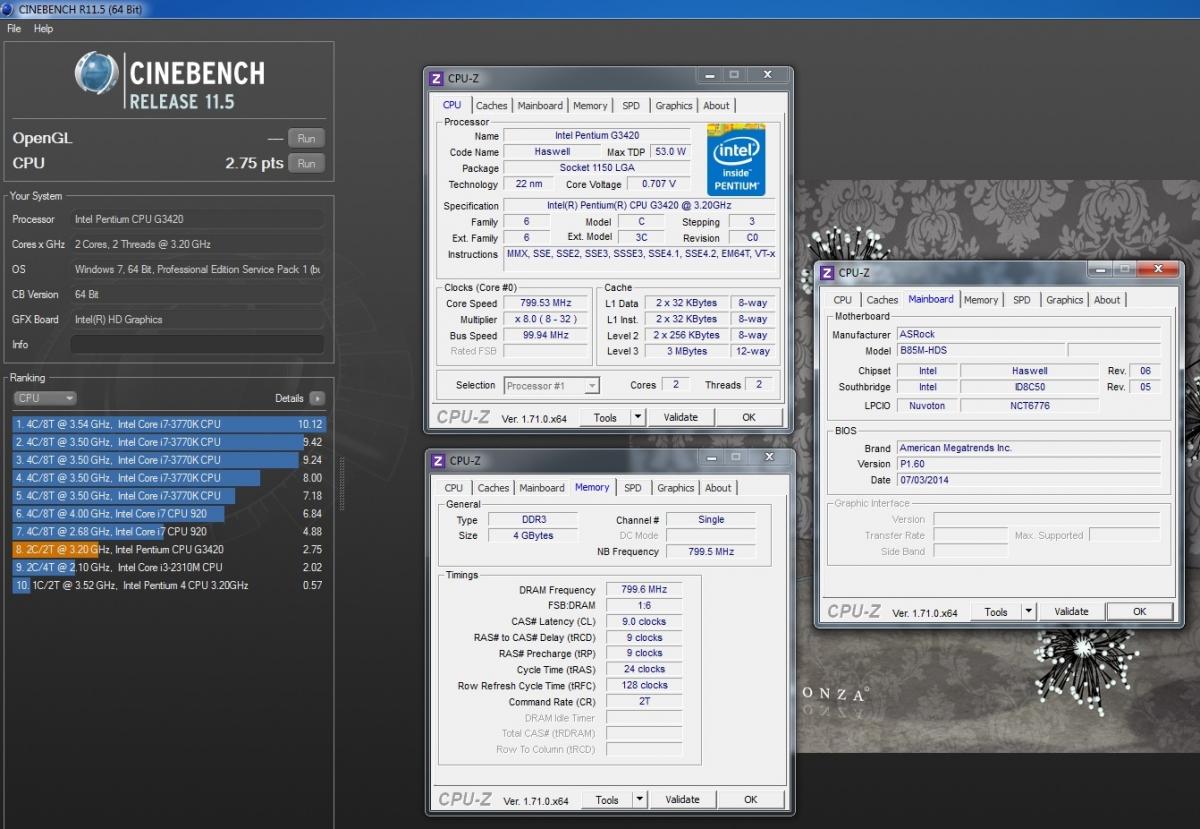1200x829 pixels.
Task: Select ranking row 9 Core i3-2310M
Action: (169, 568)
